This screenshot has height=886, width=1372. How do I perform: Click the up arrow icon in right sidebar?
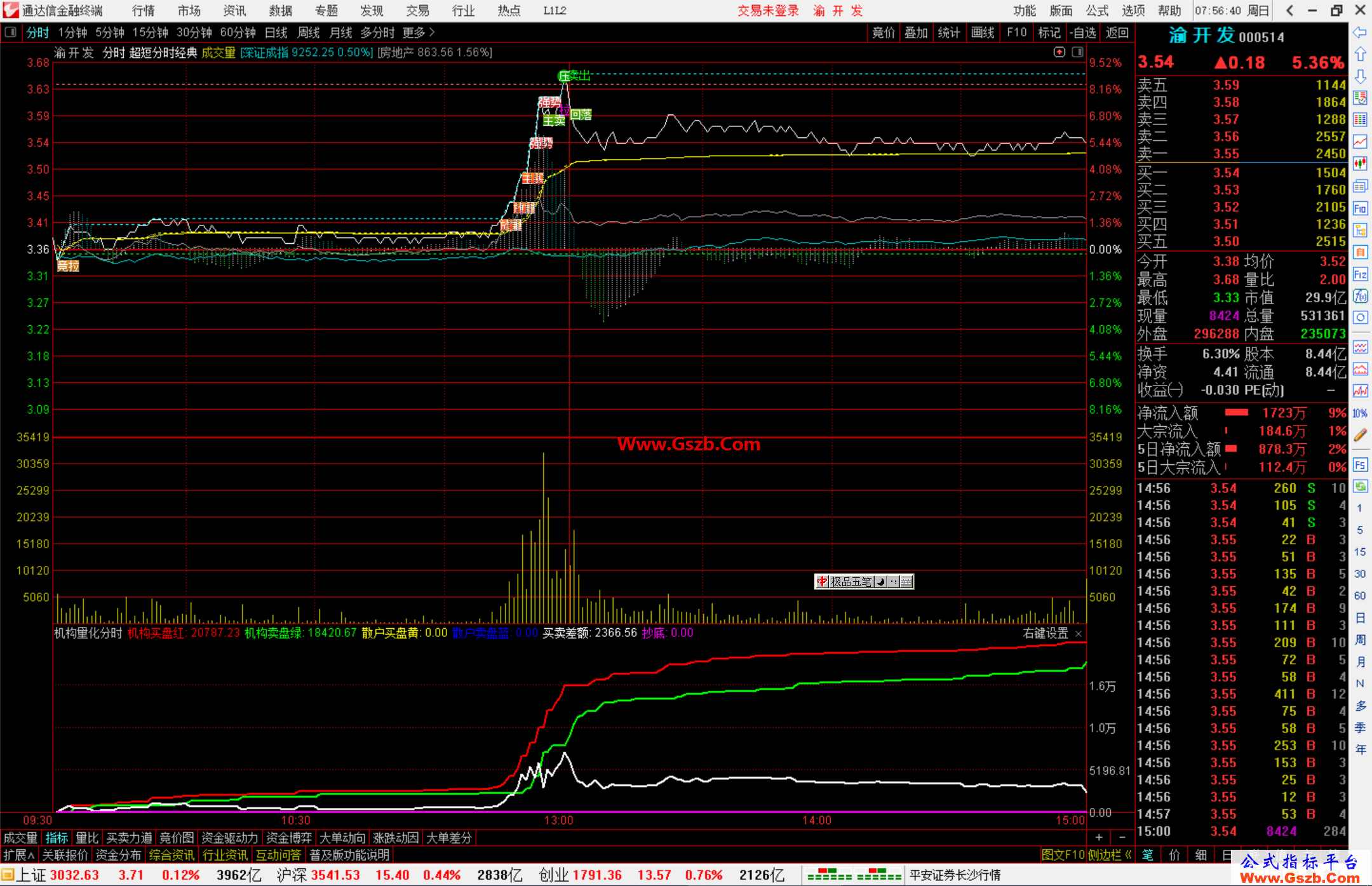(x=1360, y=54)
